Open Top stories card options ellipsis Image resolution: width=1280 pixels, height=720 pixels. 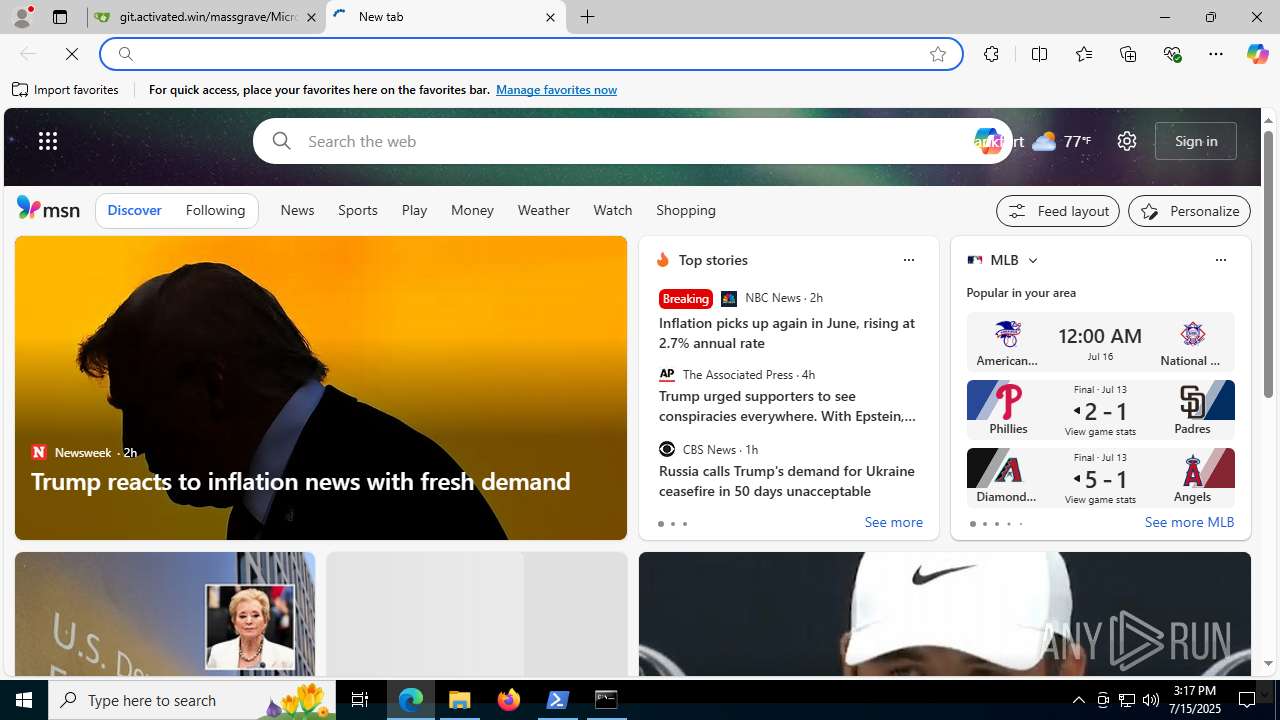(908, 260)
